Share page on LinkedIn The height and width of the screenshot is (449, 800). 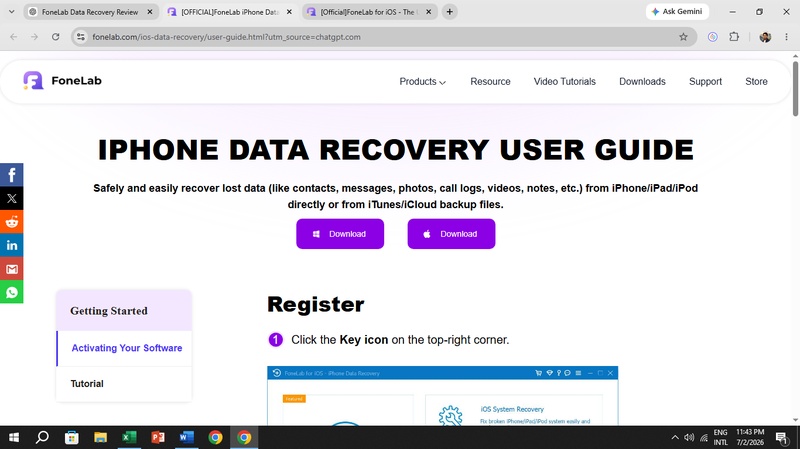(12, 245)
